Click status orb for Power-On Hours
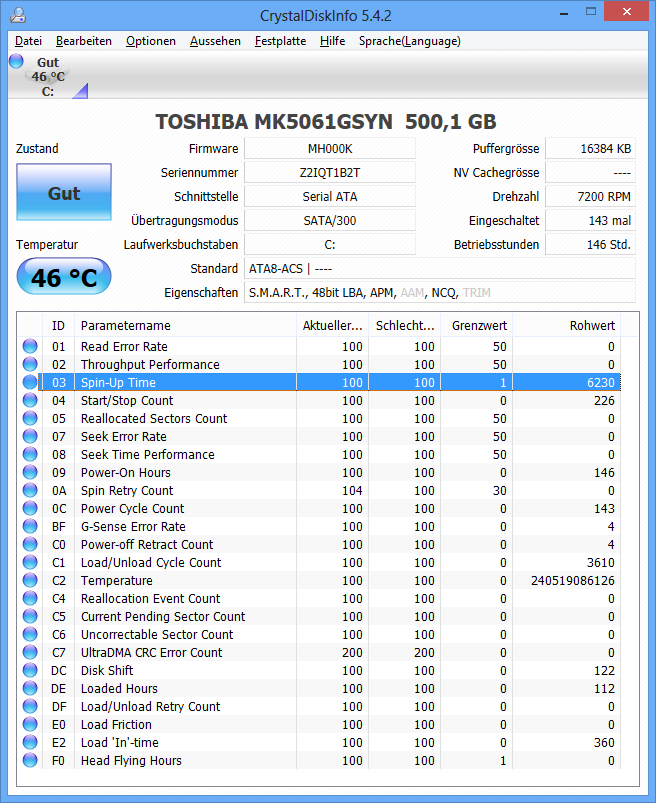This screenshot has width=656, height=803. (x=30, y=472)
